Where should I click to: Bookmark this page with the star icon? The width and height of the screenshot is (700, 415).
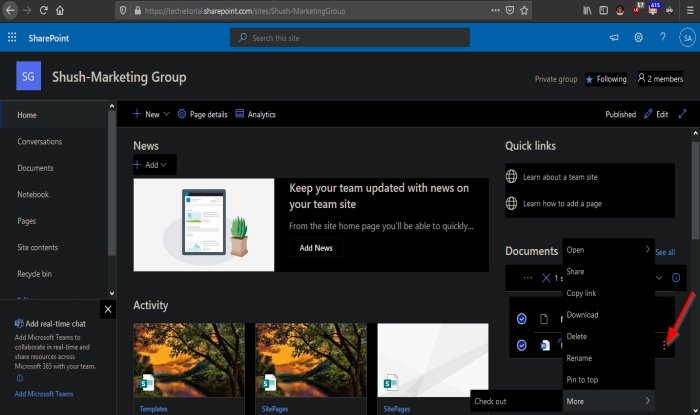click(524, 10)
